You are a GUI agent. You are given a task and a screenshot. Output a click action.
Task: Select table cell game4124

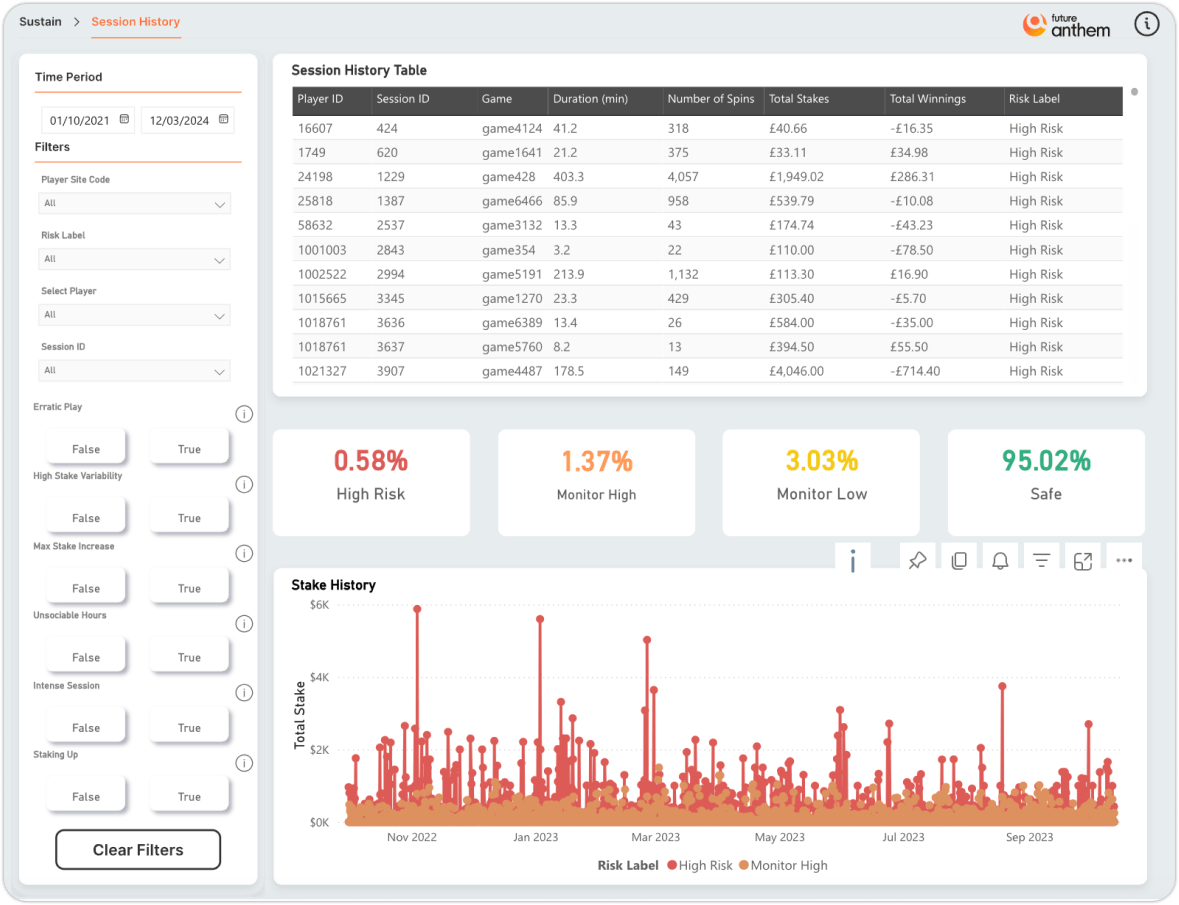pos(512,129)
